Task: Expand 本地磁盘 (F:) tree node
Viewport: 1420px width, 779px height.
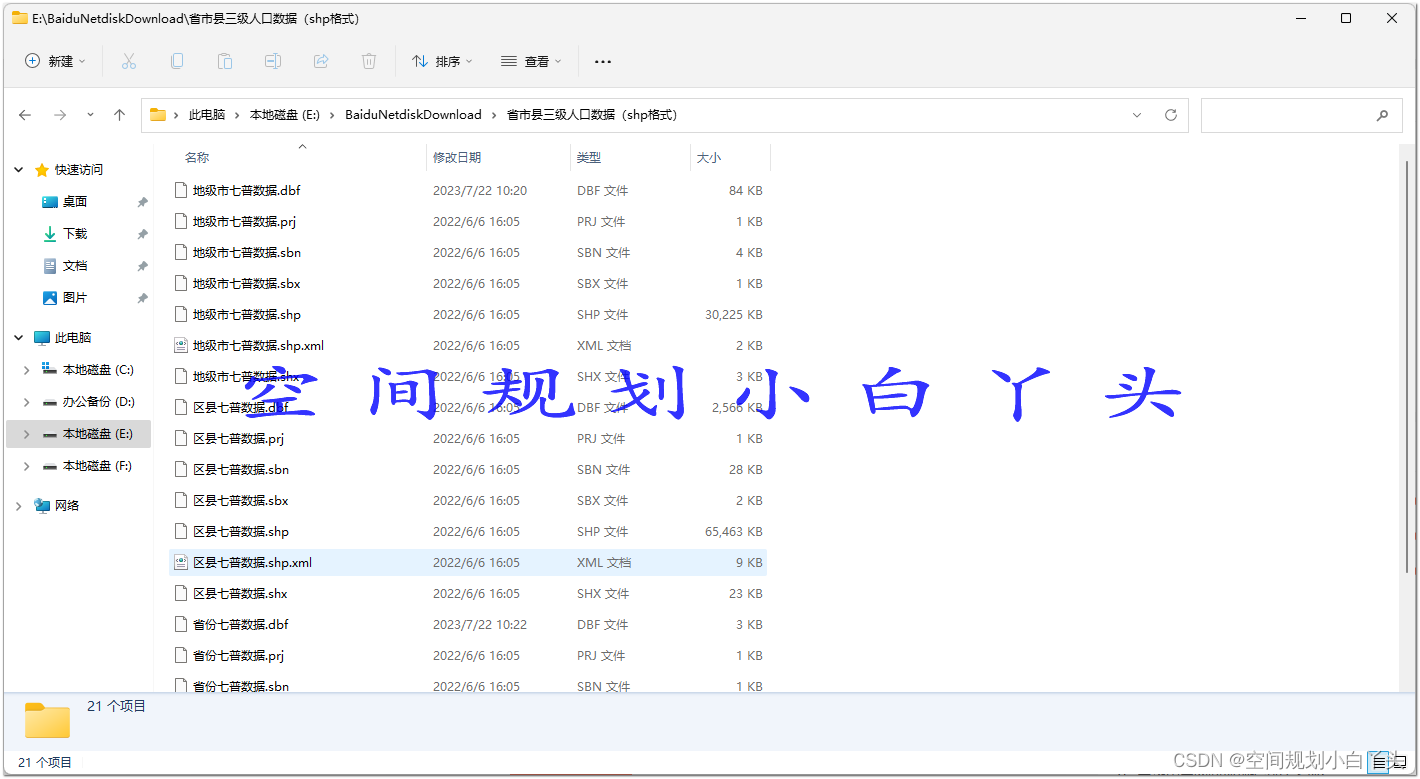Action: click(27, 465)
